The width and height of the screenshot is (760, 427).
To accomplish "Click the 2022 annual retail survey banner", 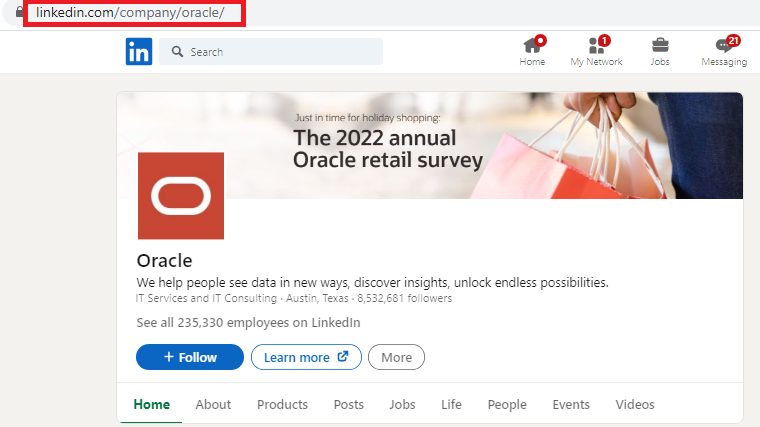I will [429, 145].
